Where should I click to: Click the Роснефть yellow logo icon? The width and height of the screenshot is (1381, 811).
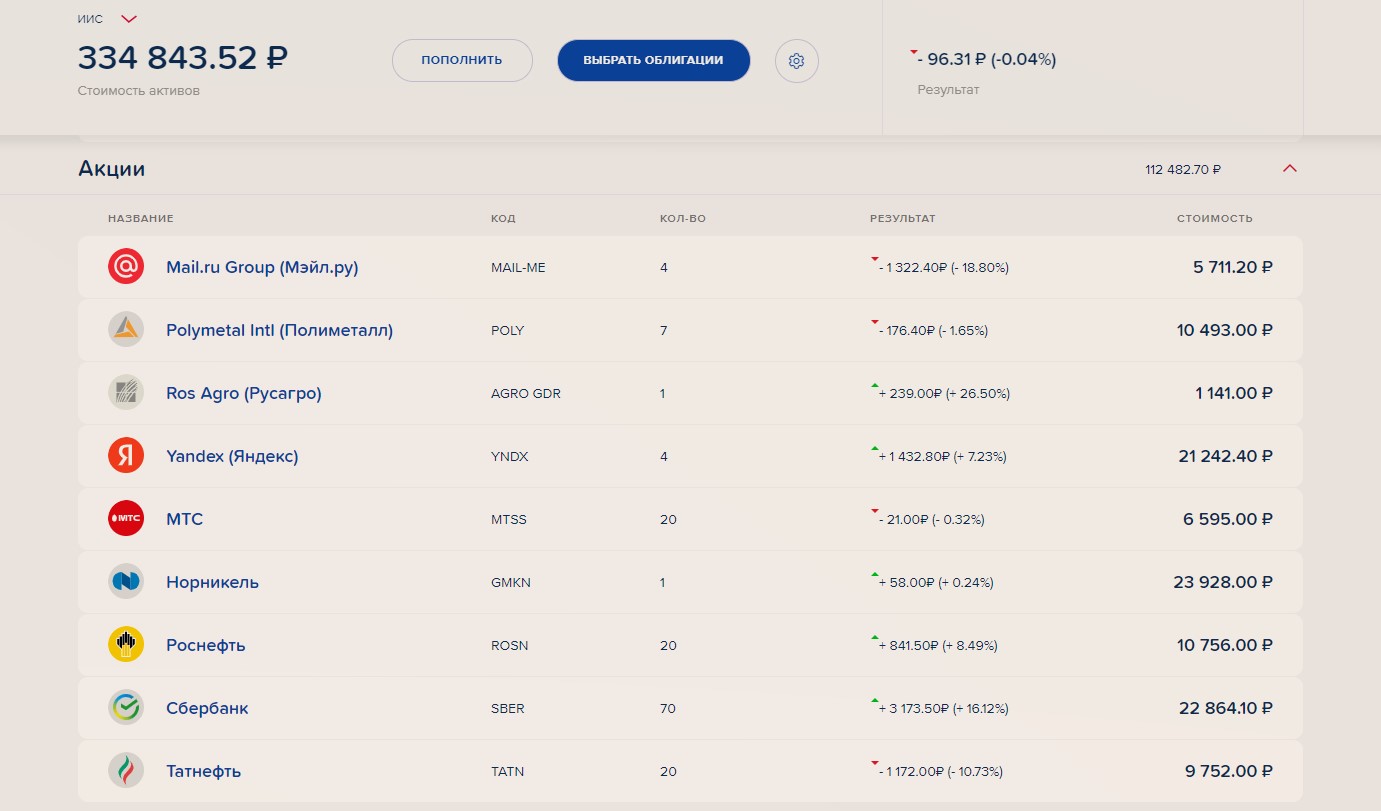[126, 645]
